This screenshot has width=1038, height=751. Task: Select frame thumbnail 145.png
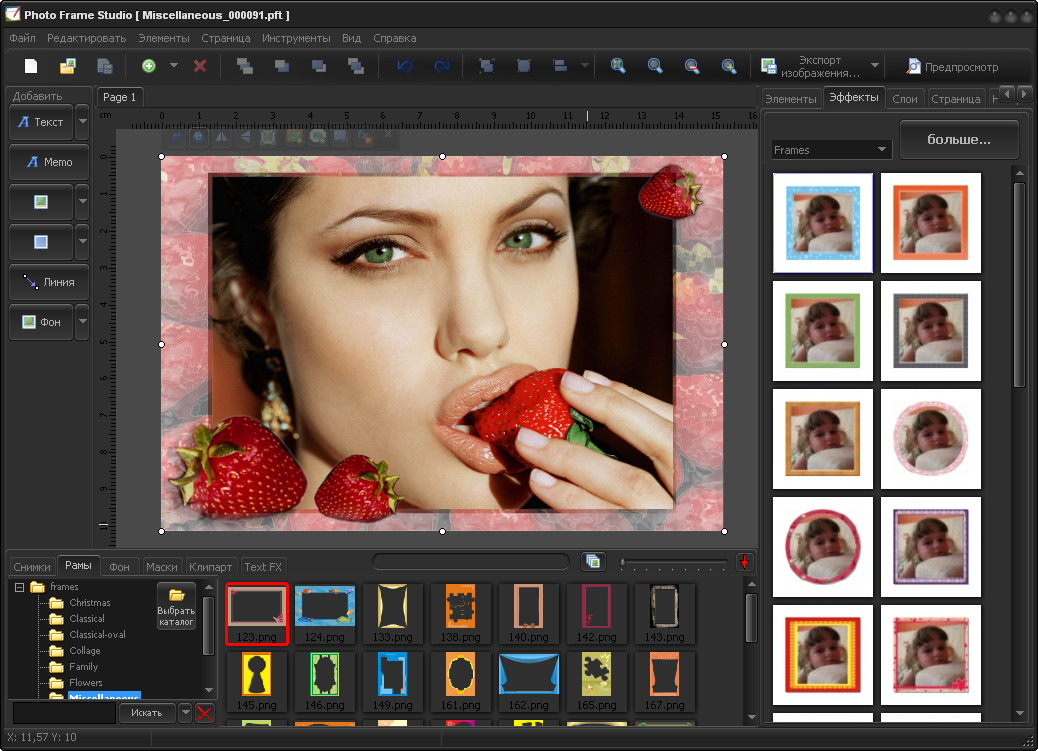coord(257,681)
